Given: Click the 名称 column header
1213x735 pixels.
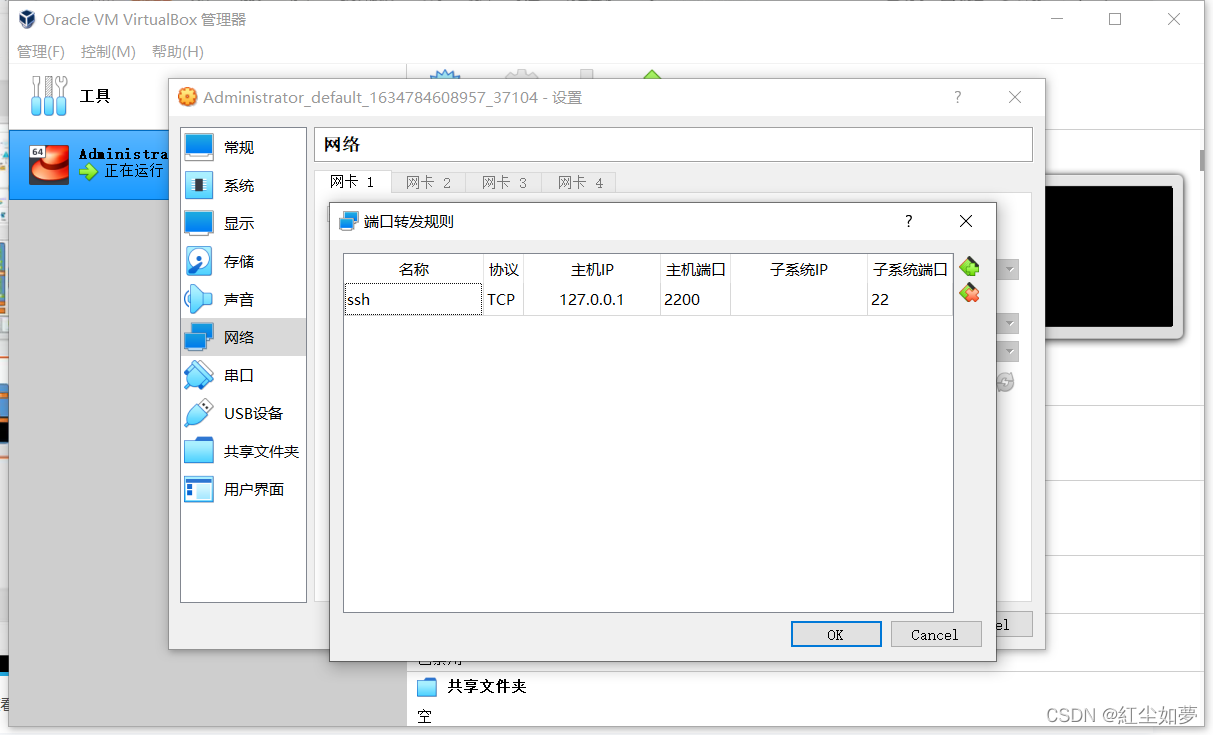Looking at the screenshot, I should 413,269.
